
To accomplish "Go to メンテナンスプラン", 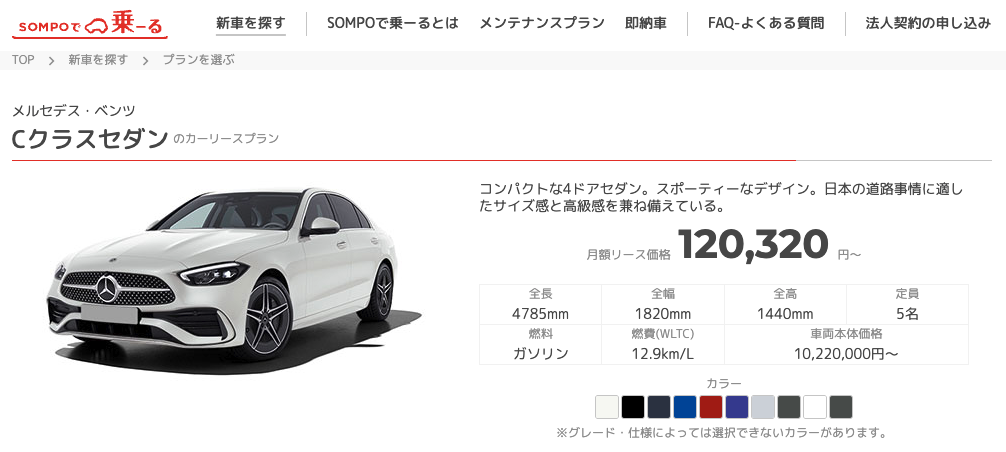I will [x=541, y=24].
